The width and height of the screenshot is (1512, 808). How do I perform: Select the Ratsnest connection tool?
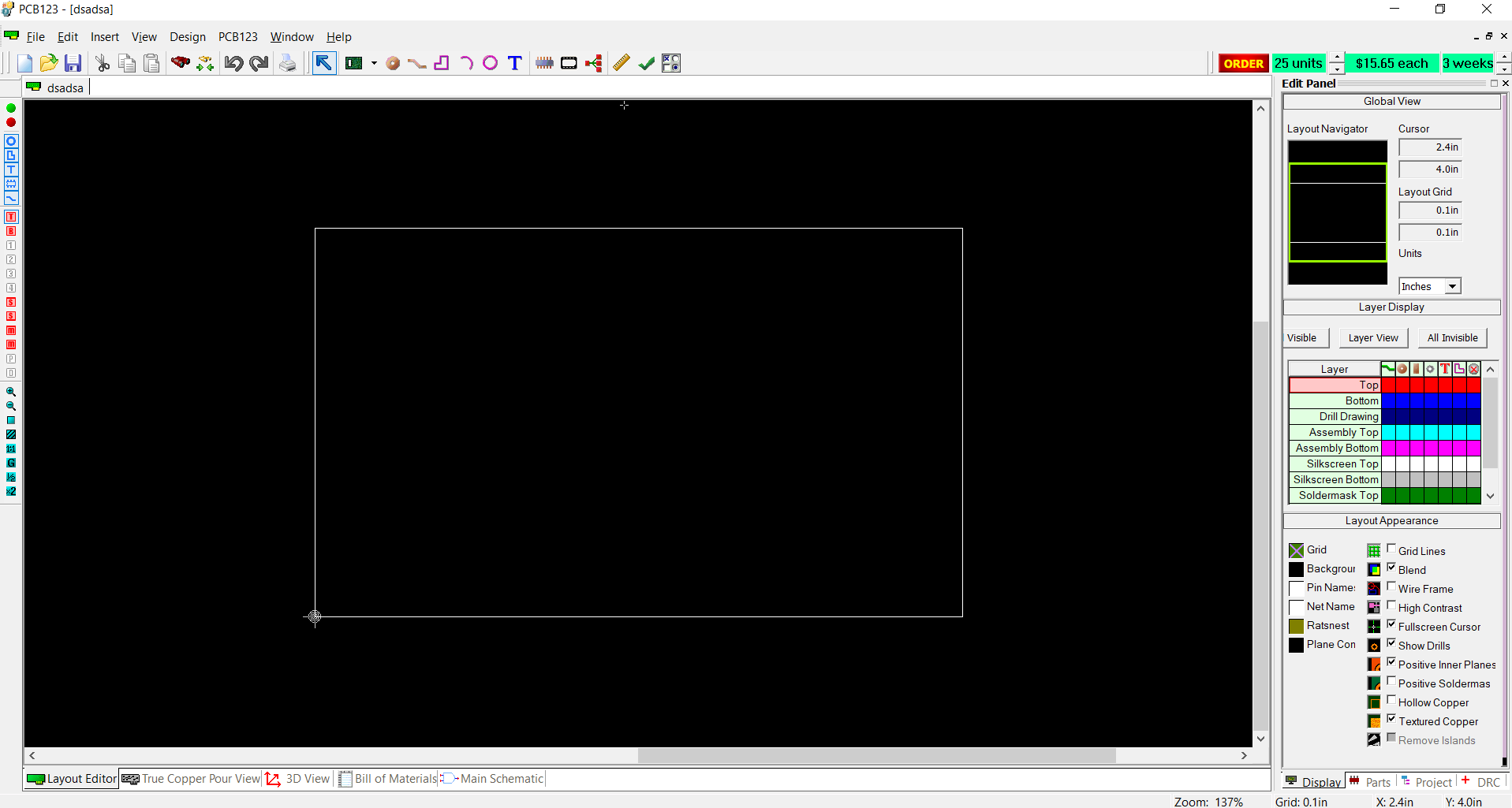pos(594,63)
